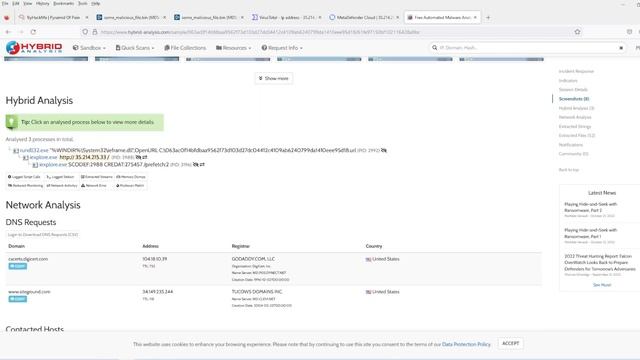Select the Reduced Monitoring legend item
The width and height of the screenshot is (640, 360).
pyautogui.click(x=25, y=185)
